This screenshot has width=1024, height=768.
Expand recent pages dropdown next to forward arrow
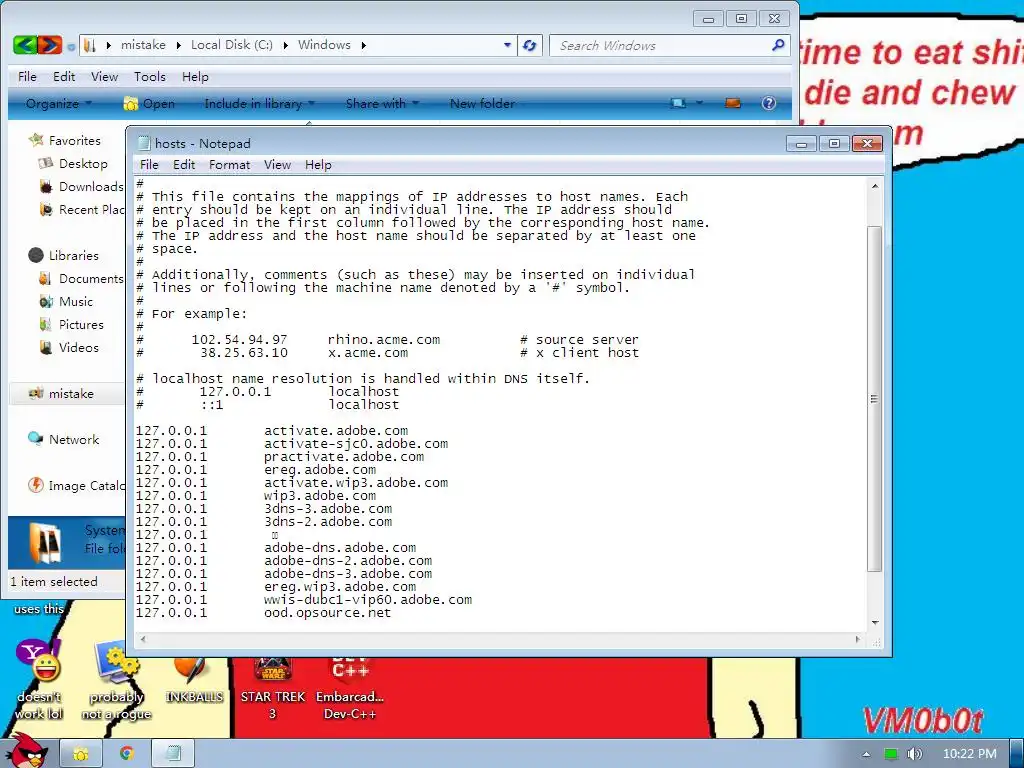(x=71, y=46)
